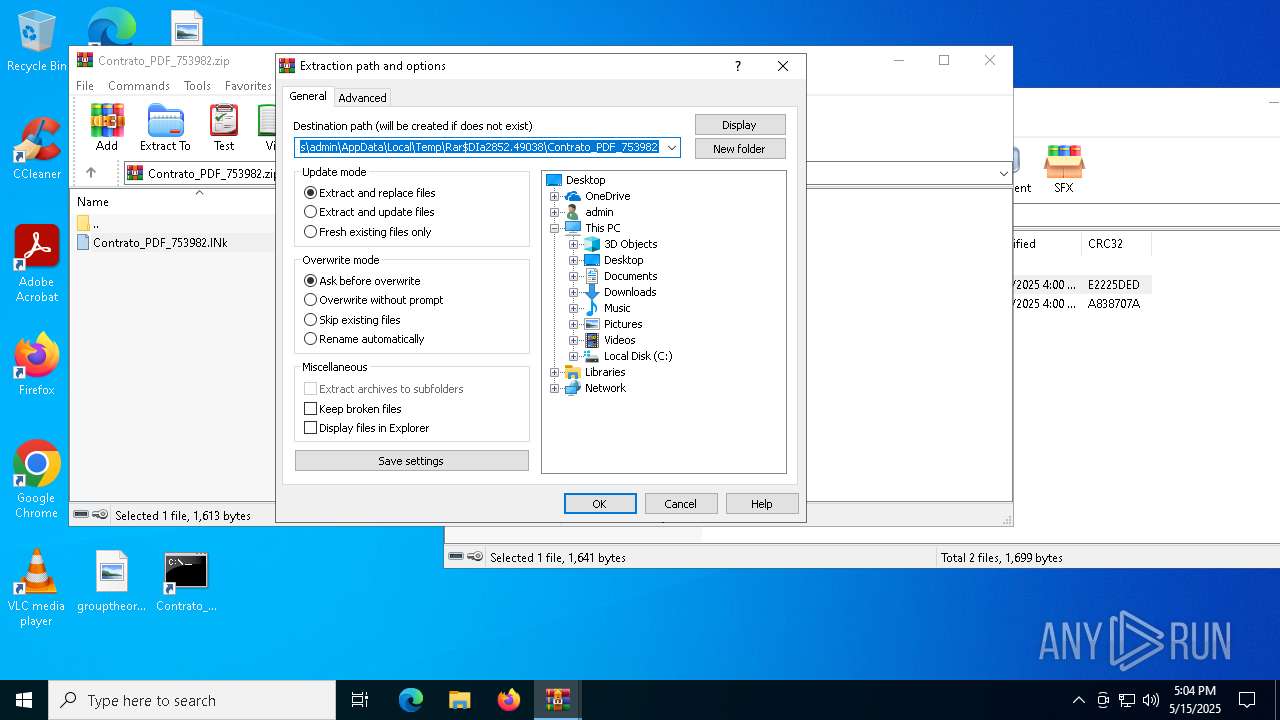Click the Help button
The width and height of the screenshot is (1280, 720).
[x=762, y=504]
